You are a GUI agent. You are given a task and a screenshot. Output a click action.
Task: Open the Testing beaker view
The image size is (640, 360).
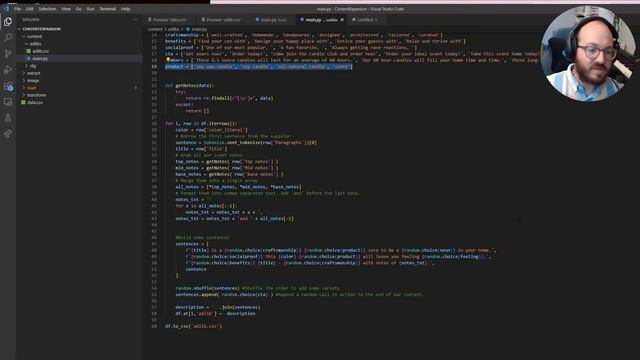8,118
